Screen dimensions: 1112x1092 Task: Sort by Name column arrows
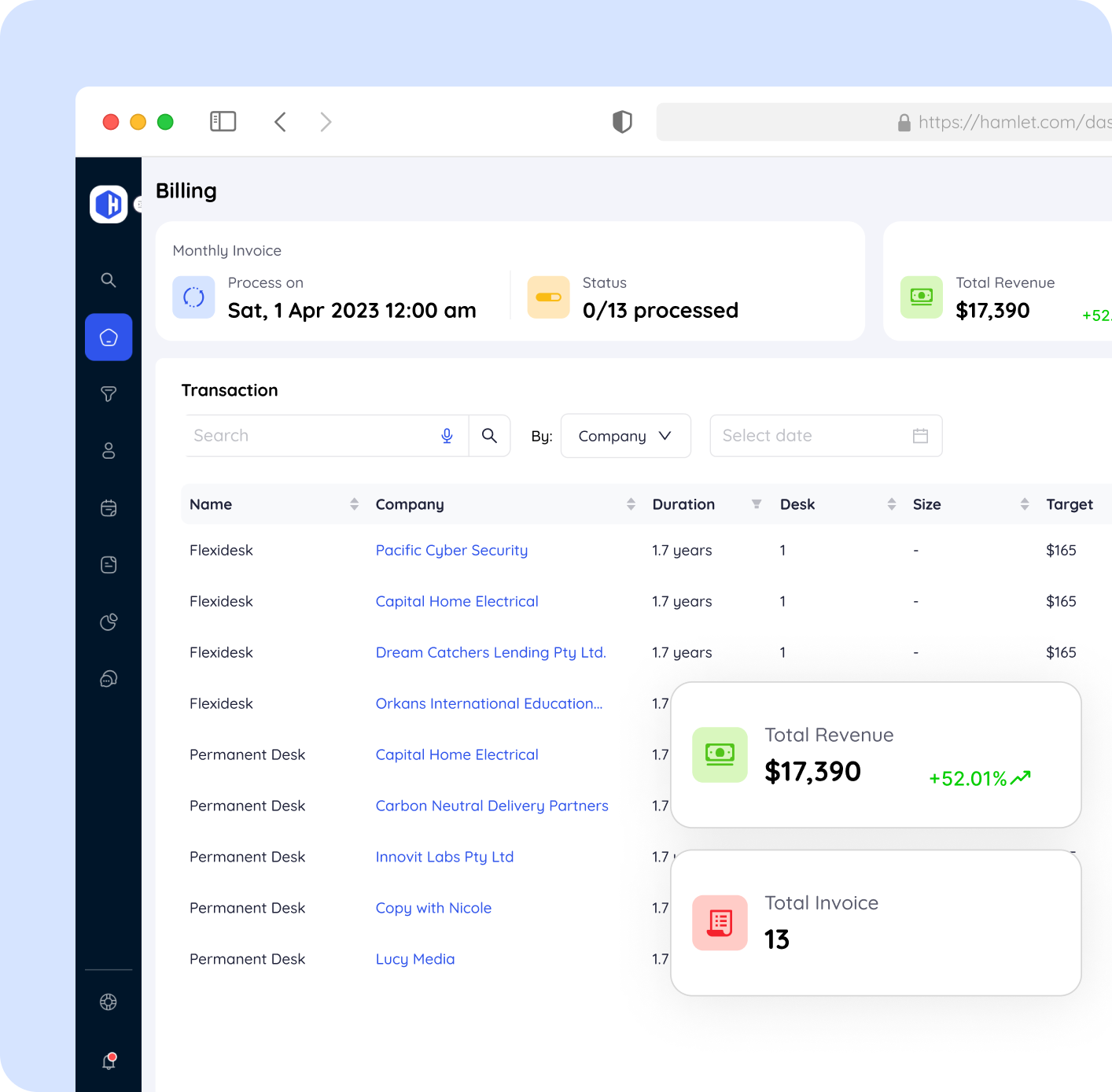point(355,504)
